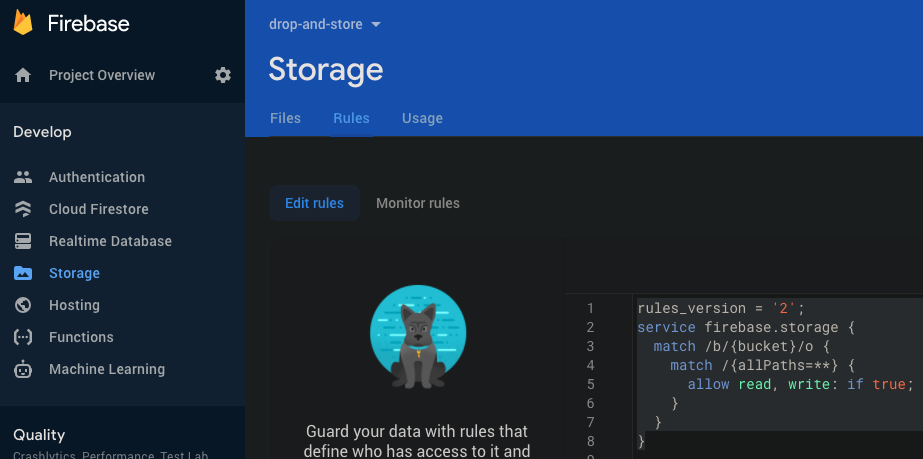Click rules_version line in code editor
Viewport: 923px width, 459px height.
coord(721,308)
